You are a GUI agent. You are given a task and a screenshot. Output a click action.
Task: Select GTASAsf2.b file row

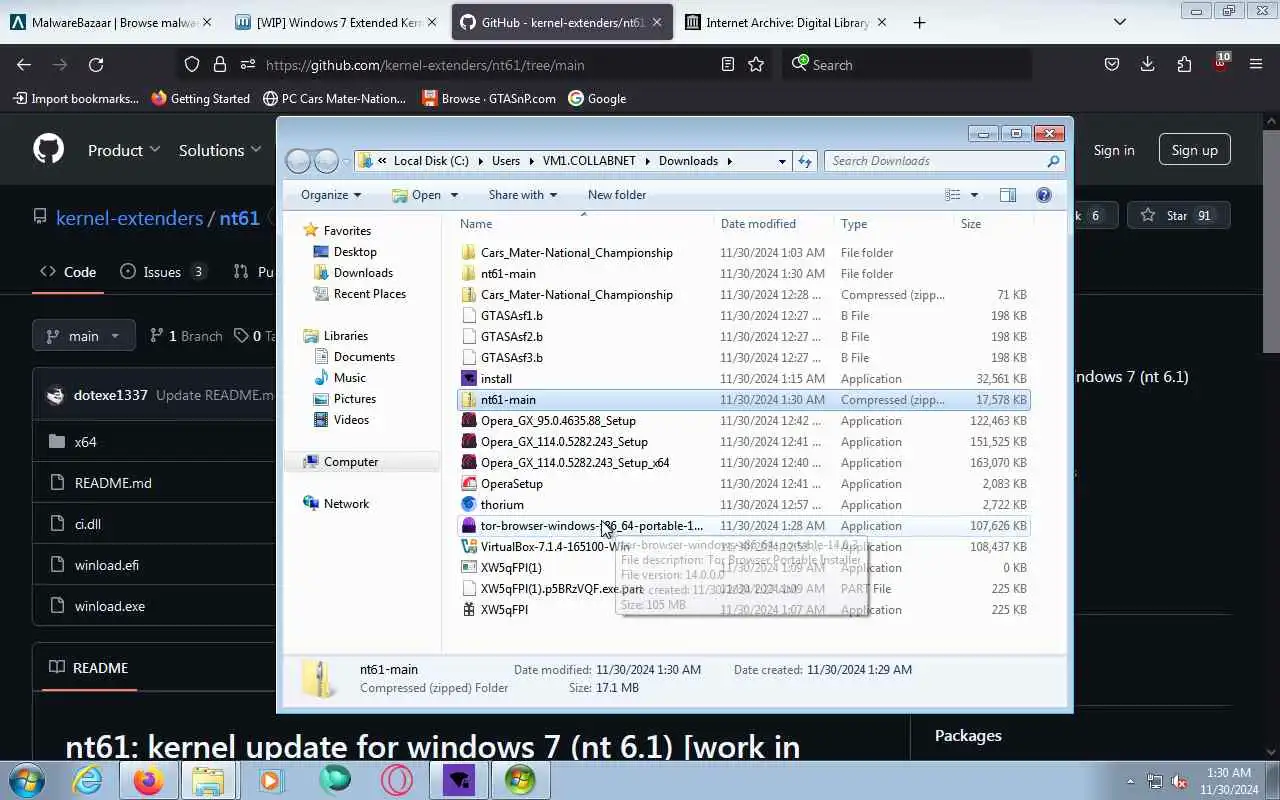(744, 336)
